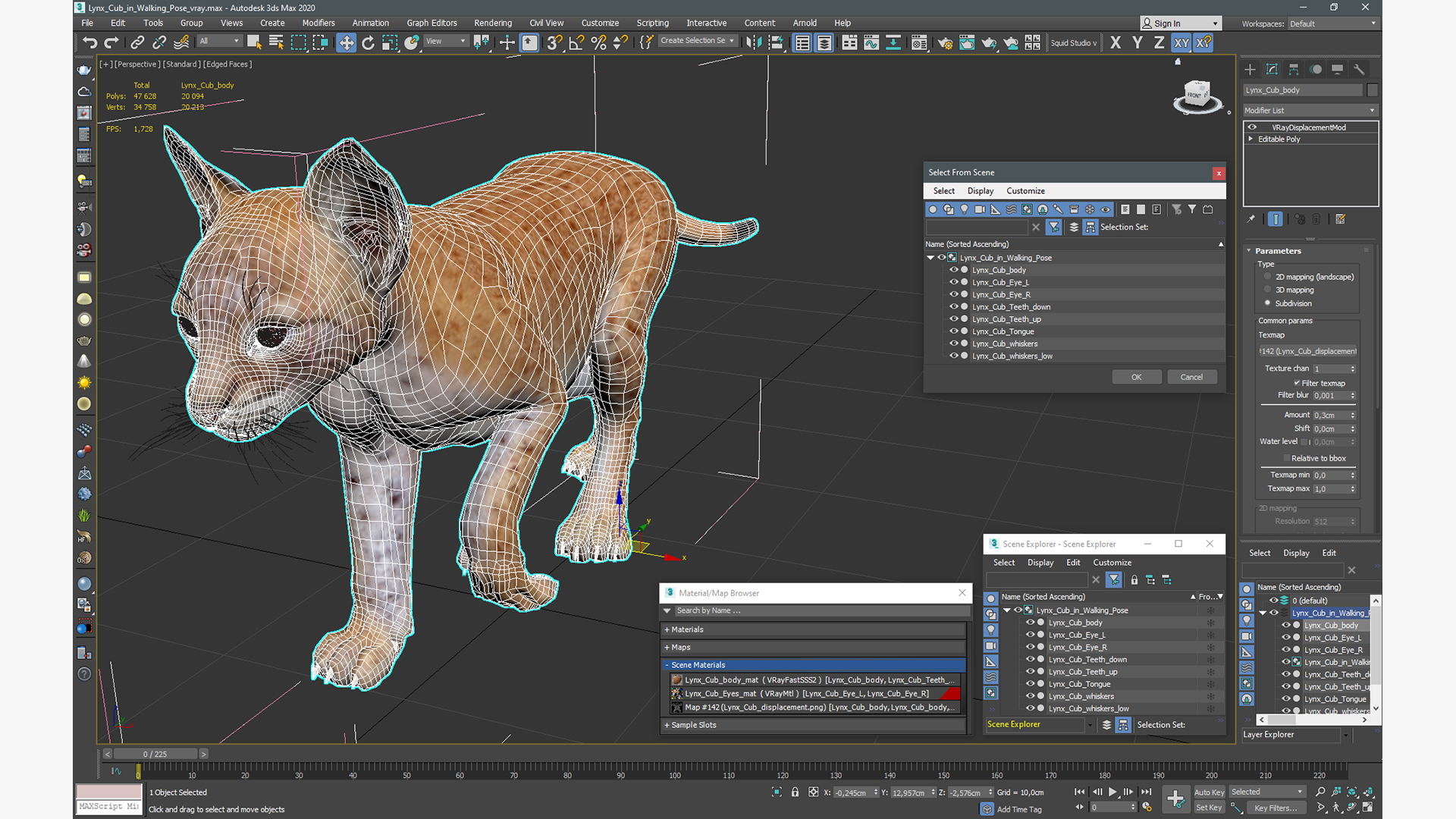Open the Rendered Frame Window icon
The image size is (1456, 819).
pos(967,43)
